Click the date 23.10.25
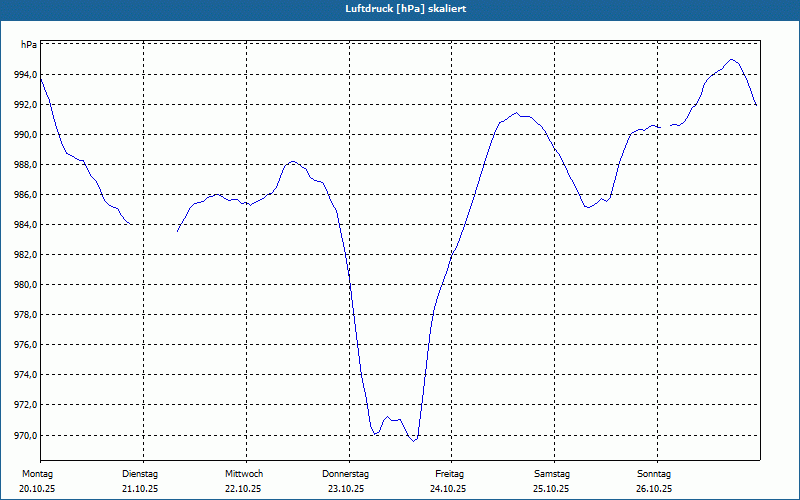 point(346,489)
